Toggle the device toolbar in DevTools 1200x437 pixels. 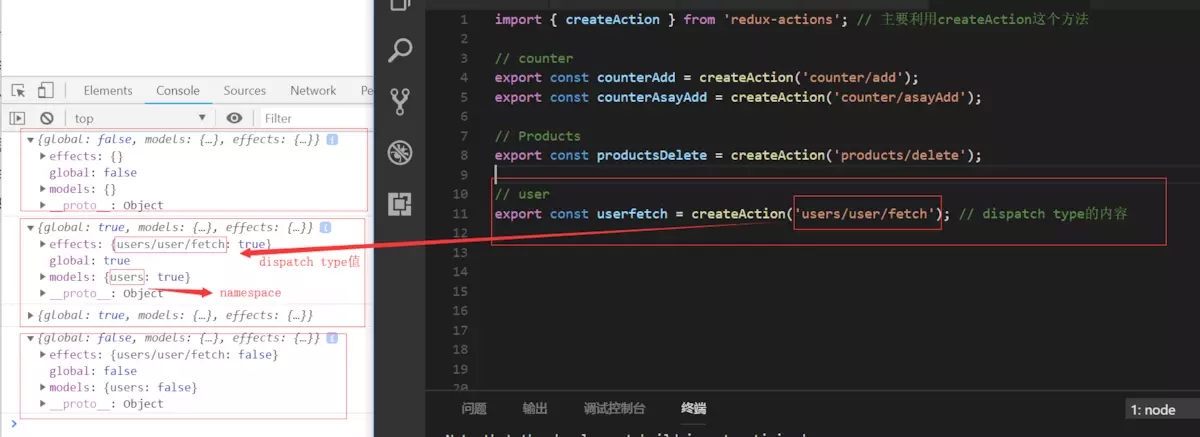(45, 91)
